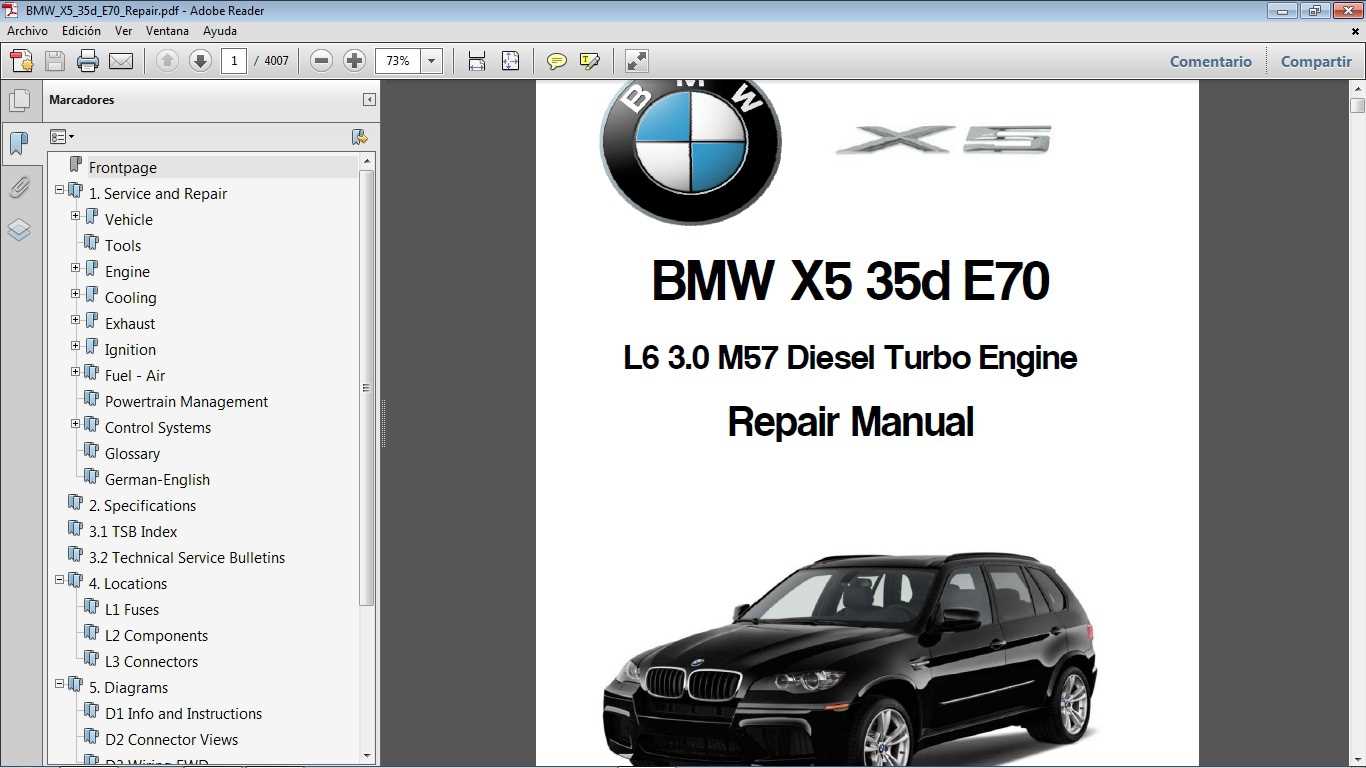The image size is (1366, 768).
Task: Print the document with the printer icon
Action: point(88,61)
